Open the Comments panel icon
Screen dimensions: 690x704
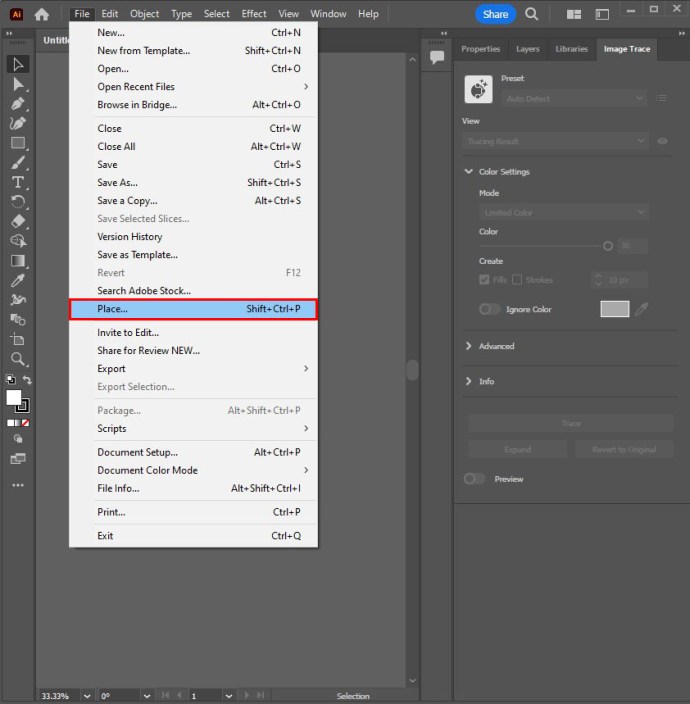(436, 57)
